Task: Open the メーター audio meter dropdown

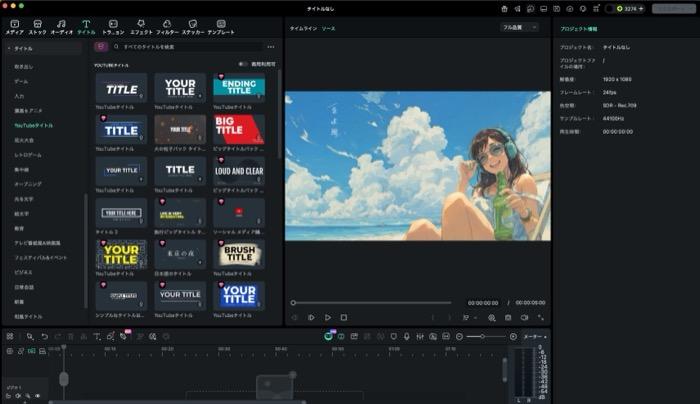Action: (534, 336)
